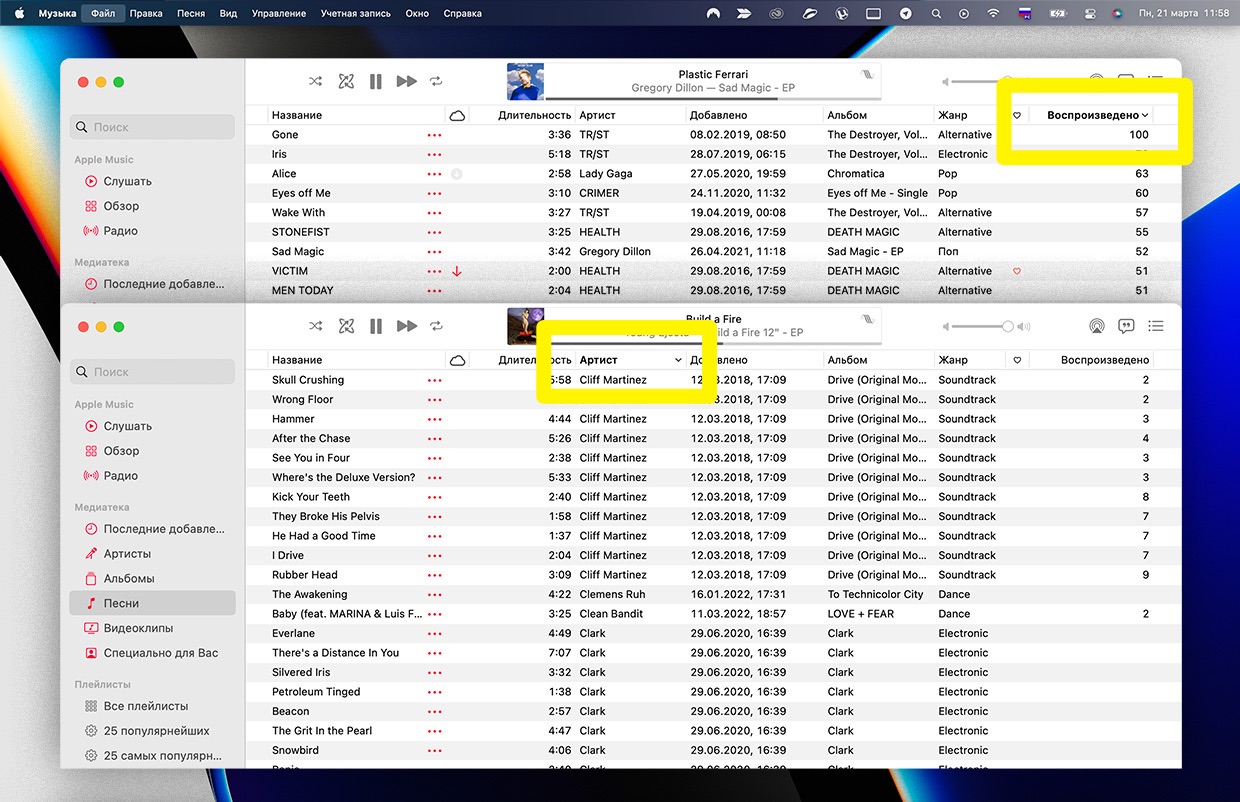This screenshot has width=1240, height=802.
Task: Sort by Жанр column in upper window
Action: tap(953, 116)
